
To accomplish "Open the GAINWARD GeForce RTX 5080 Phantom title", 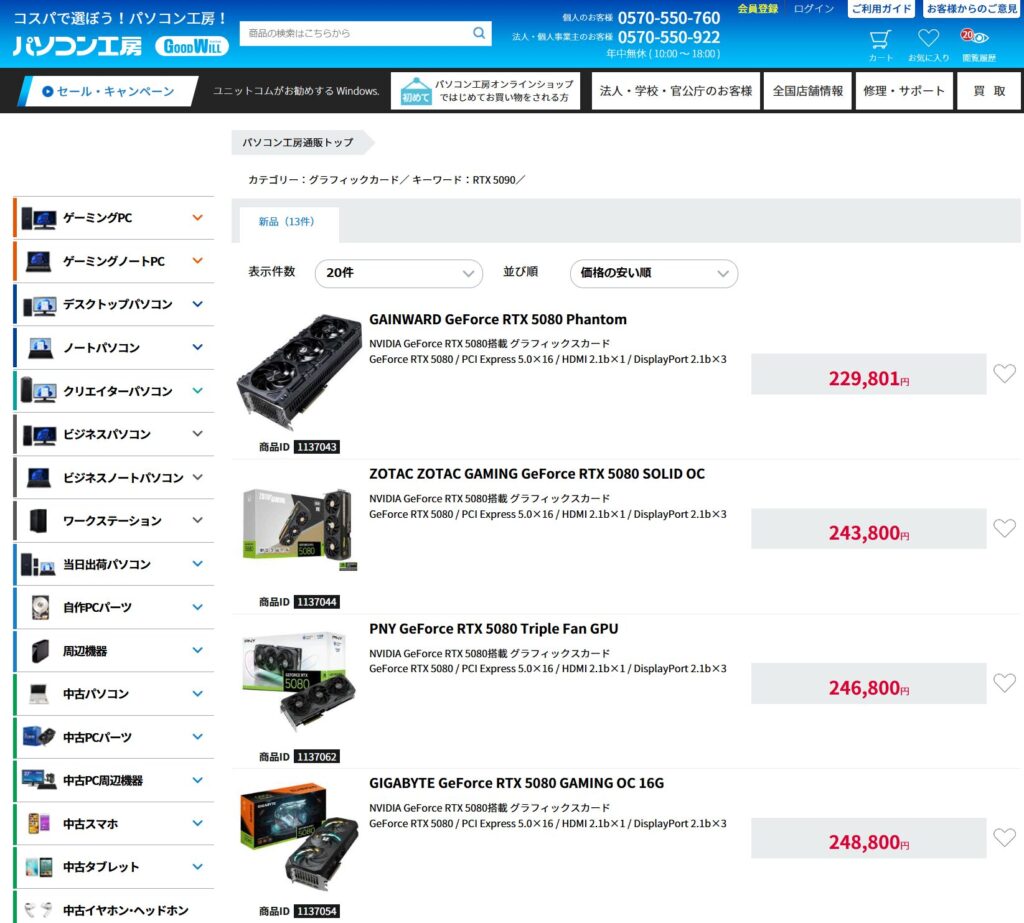I will (498, 319).
